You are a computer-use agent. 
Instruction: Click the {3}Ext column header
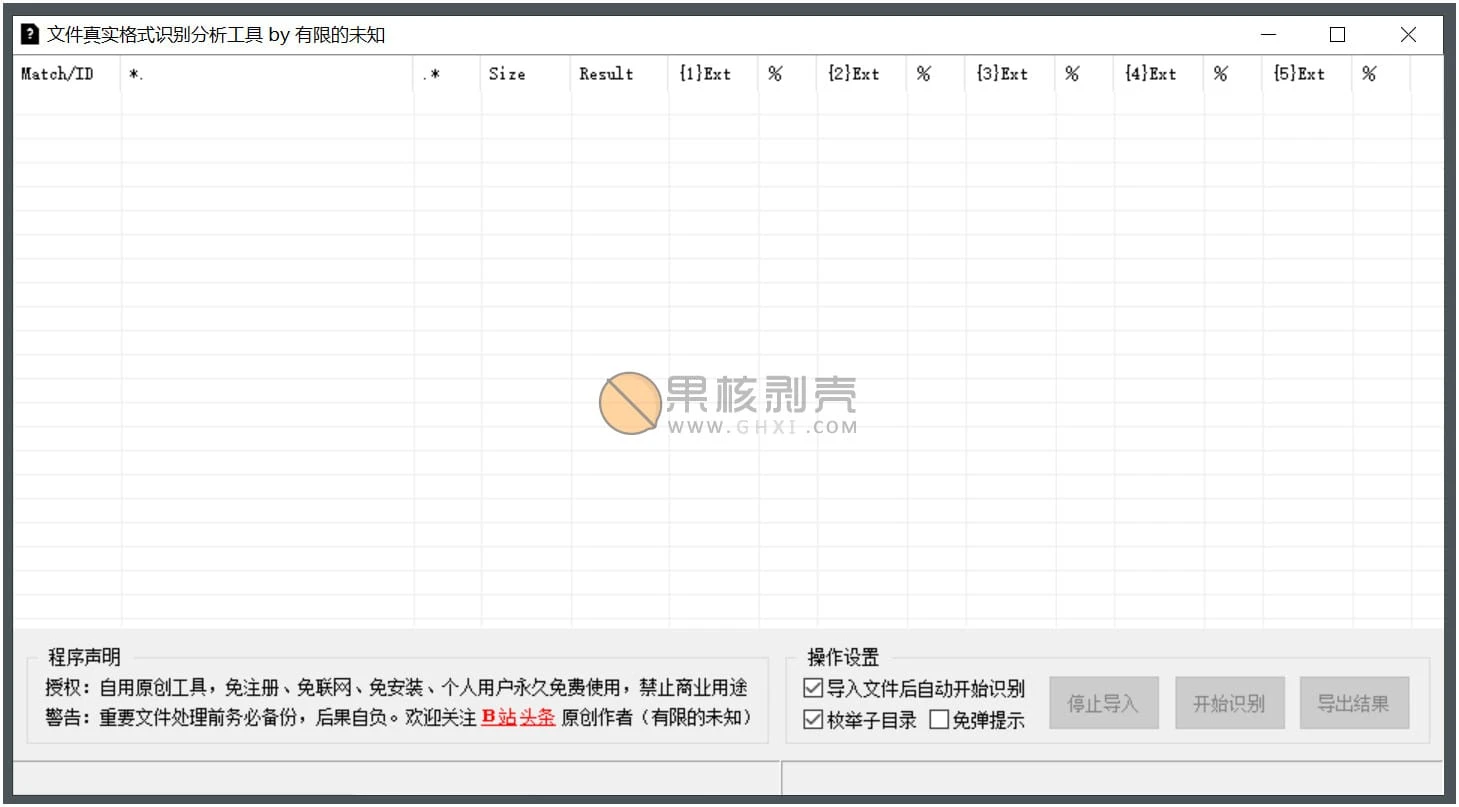pyautogui.click(x=1010, y=74)
